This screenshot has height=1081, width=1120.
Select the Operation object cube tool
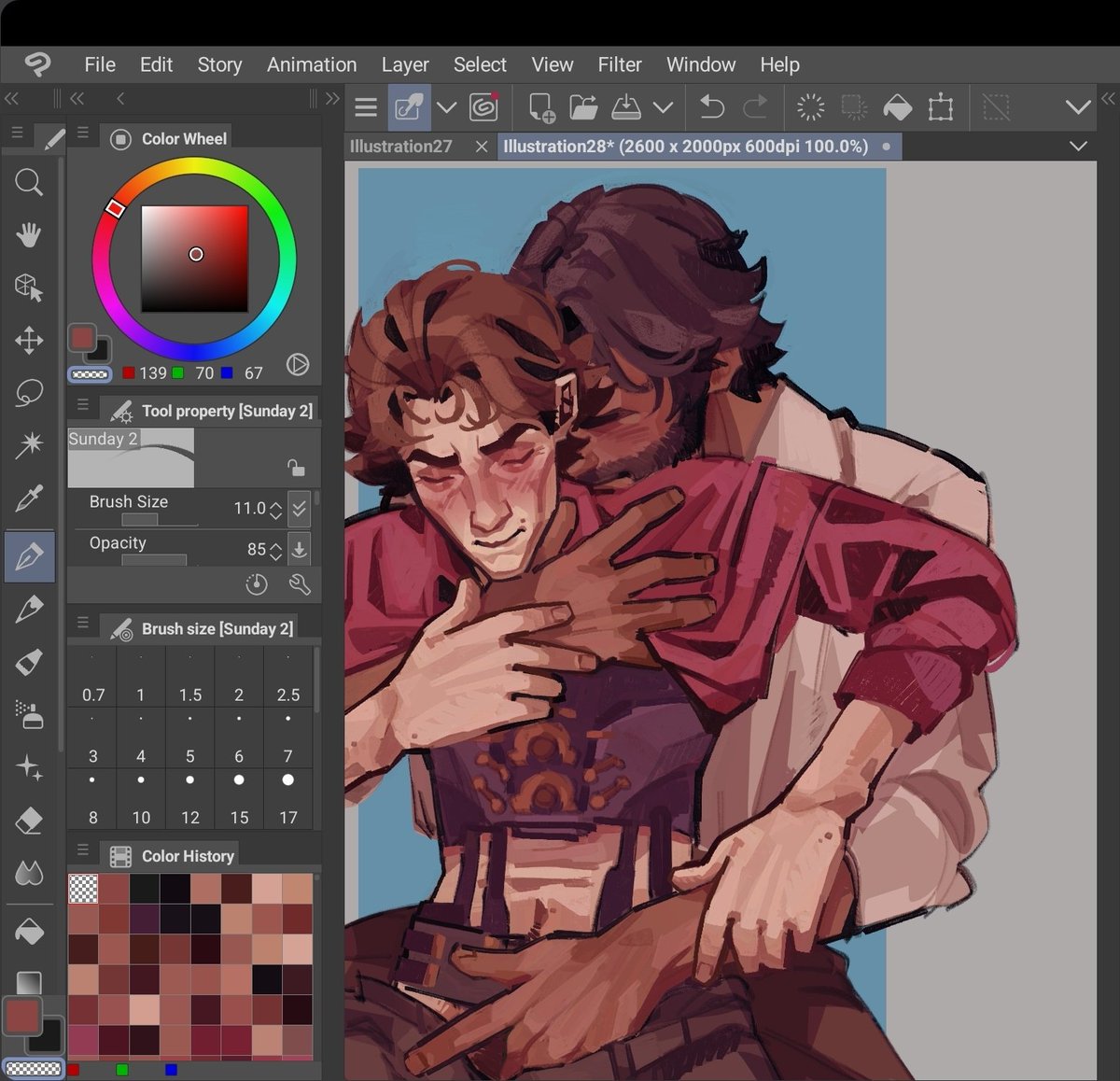tap(29, 288)
